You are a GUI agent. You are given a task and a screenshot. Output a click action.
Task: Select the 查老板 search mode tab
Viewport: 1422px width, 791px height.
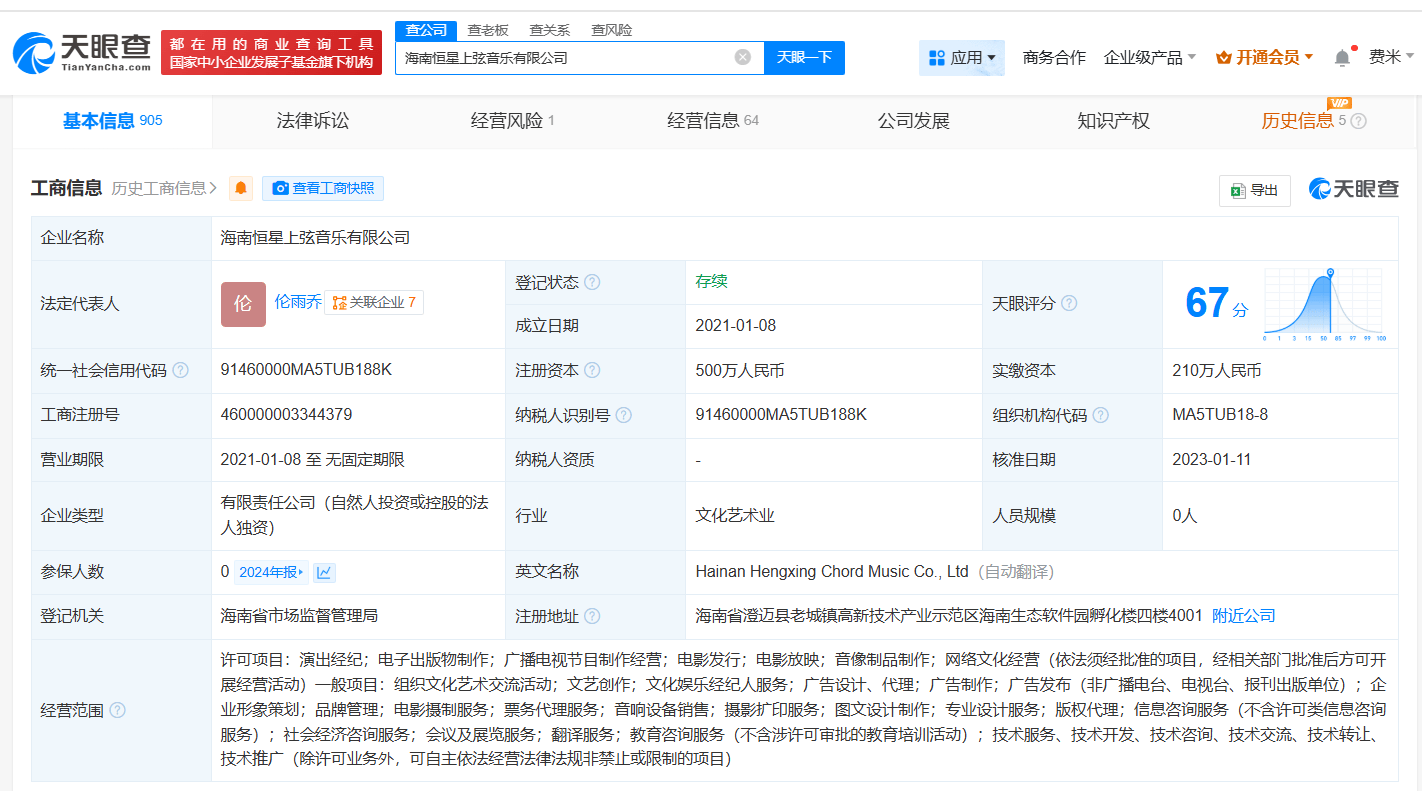coord(488,30)
